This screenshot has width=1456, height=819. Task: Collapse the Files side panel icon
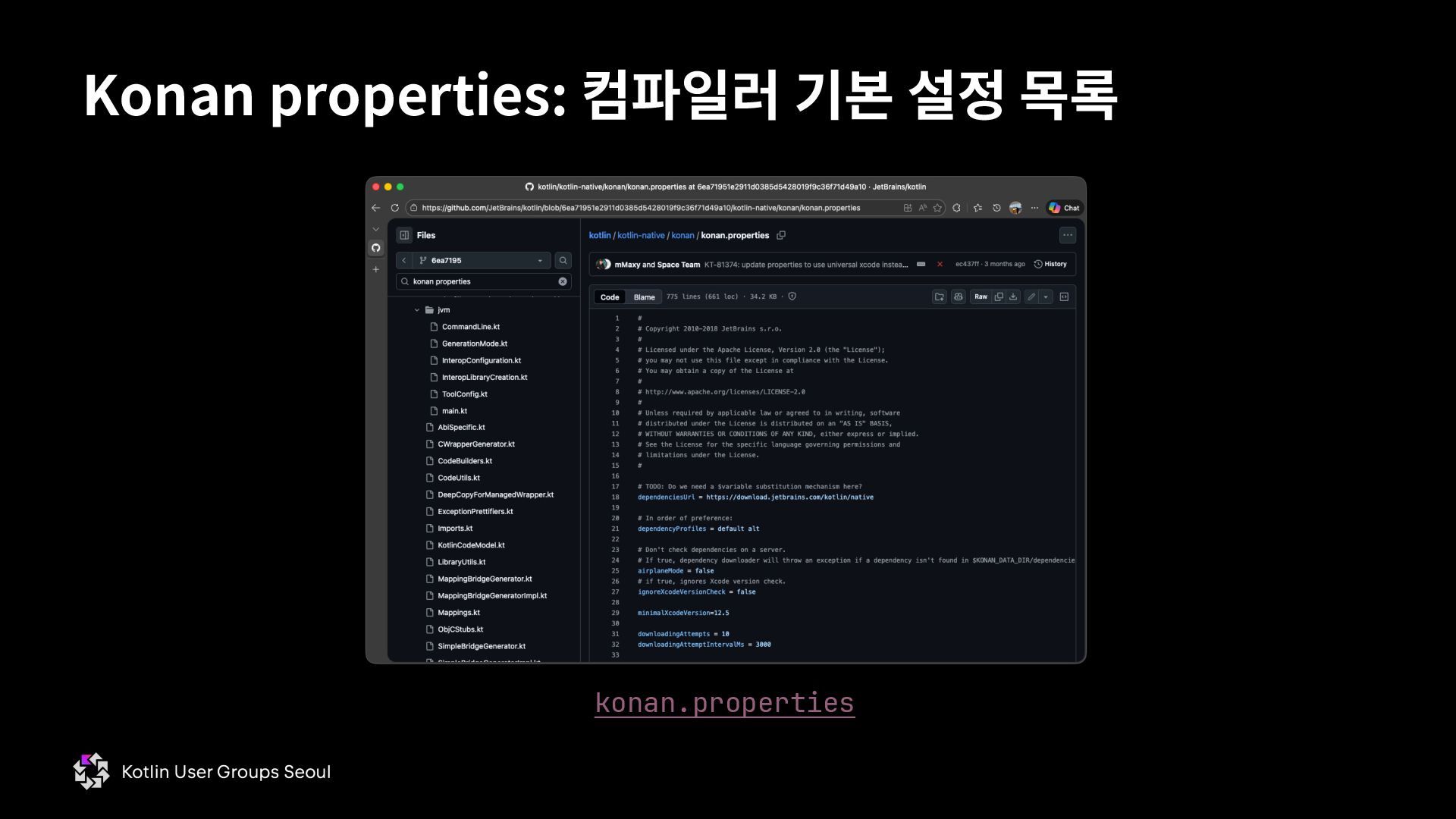[x=404, y=235]
